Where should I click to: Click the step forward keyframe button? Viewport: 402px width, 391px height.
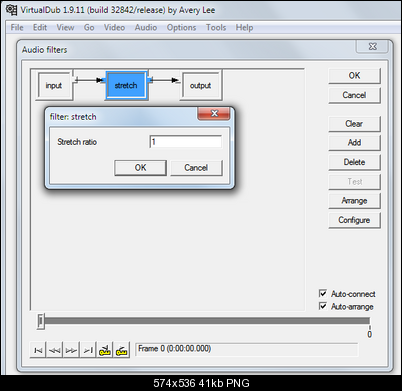pyautogui.click(x=71, y=350)
